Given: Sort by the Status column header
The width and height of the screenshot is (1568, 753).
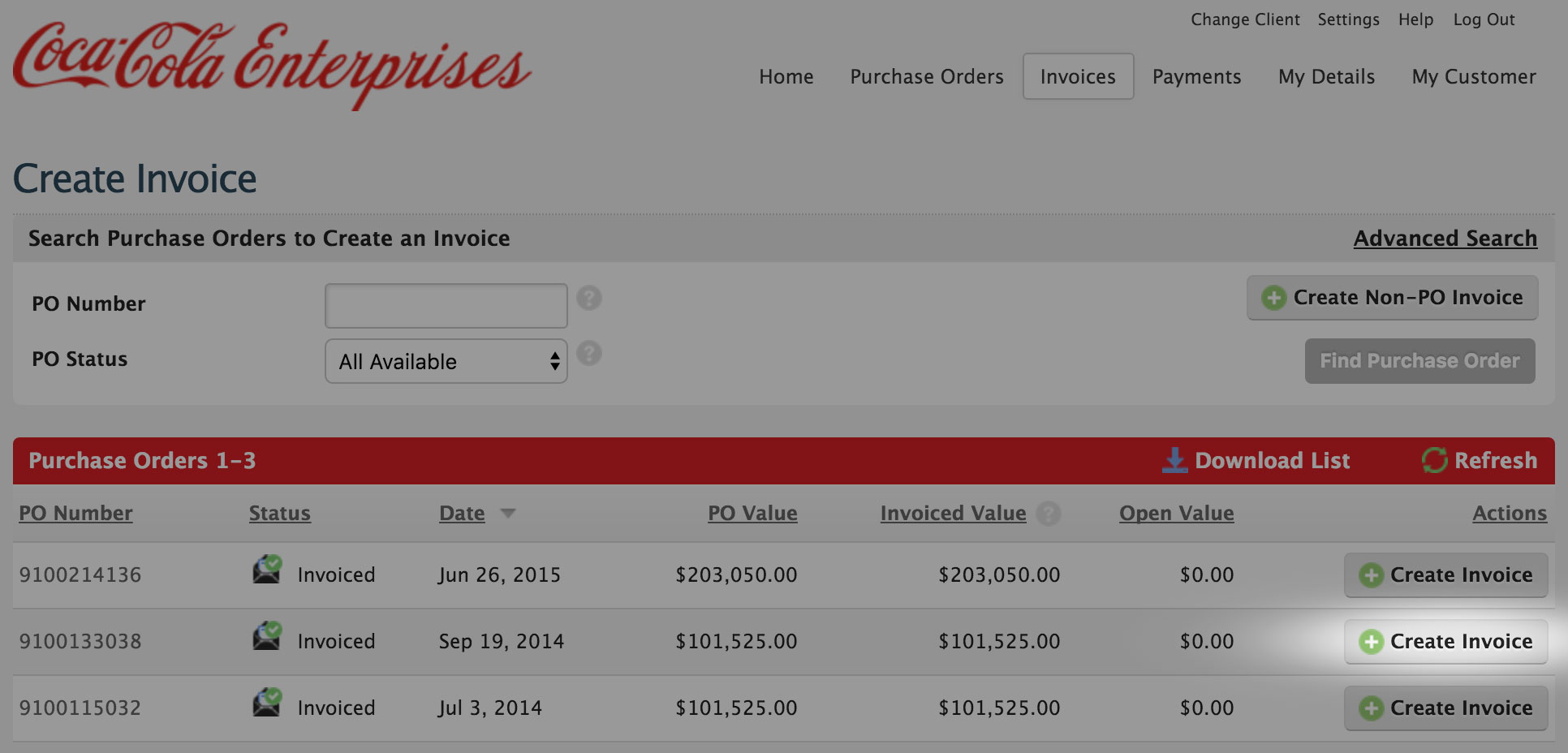Looking at the screenshot, I should [279, 513].
